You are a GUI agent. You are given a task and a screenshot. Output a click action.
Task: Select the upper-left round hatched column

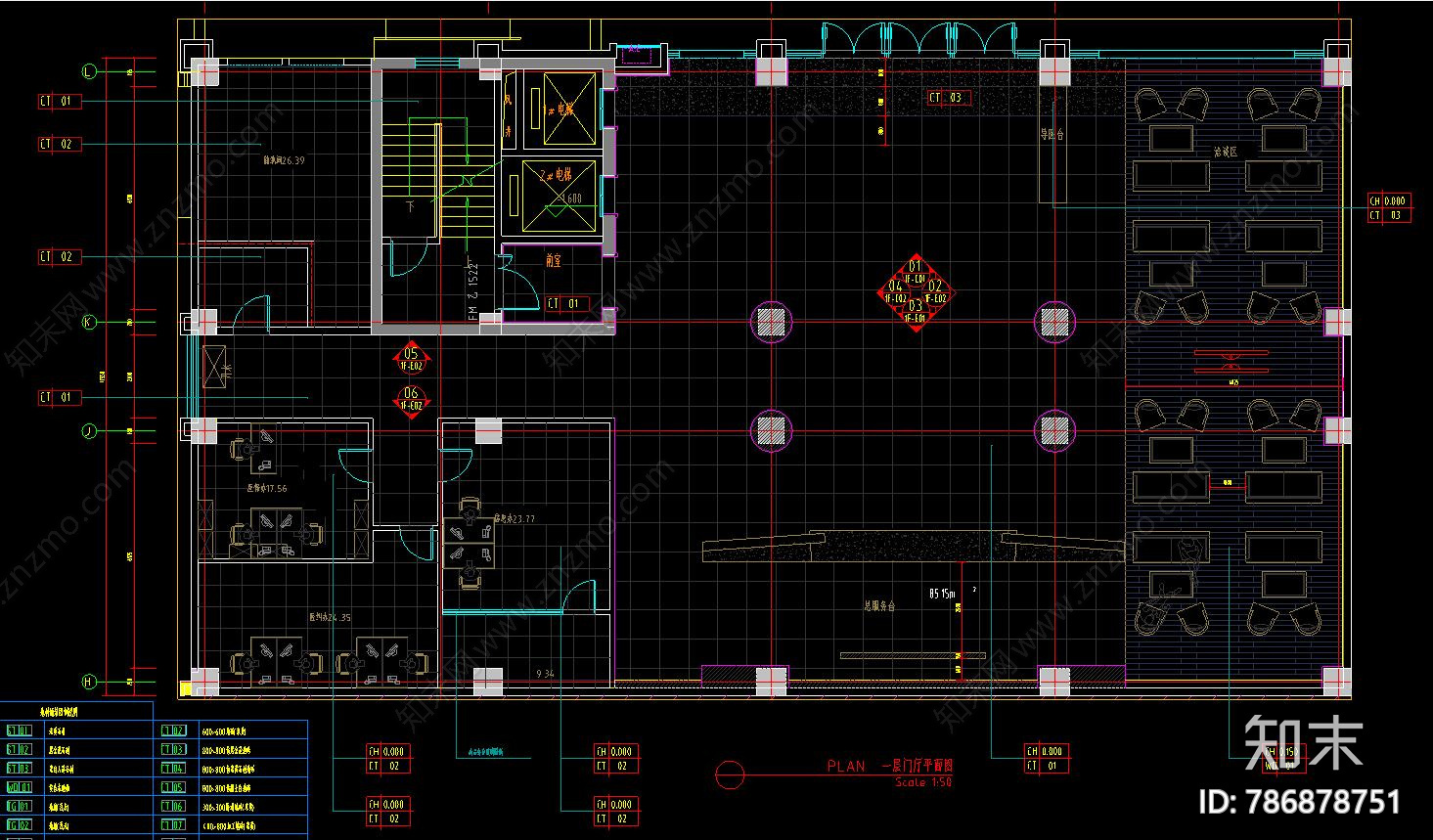pos(771,322)
